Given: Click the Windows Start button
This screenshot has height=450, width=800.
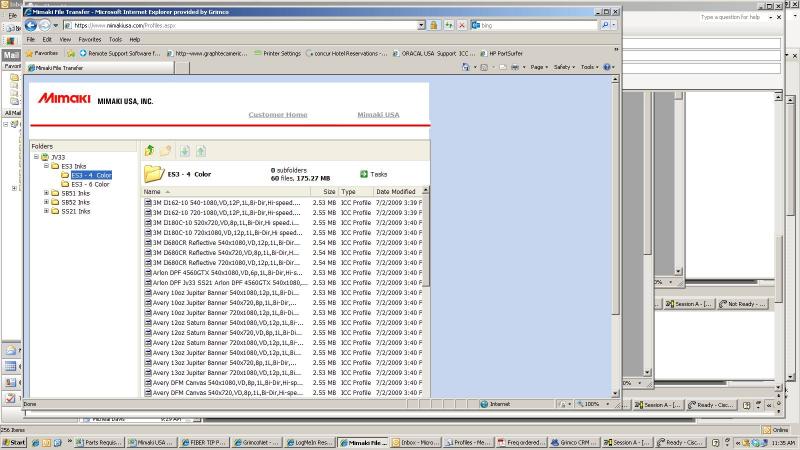Looking at the screenshot, I should (x=14, y=442).
